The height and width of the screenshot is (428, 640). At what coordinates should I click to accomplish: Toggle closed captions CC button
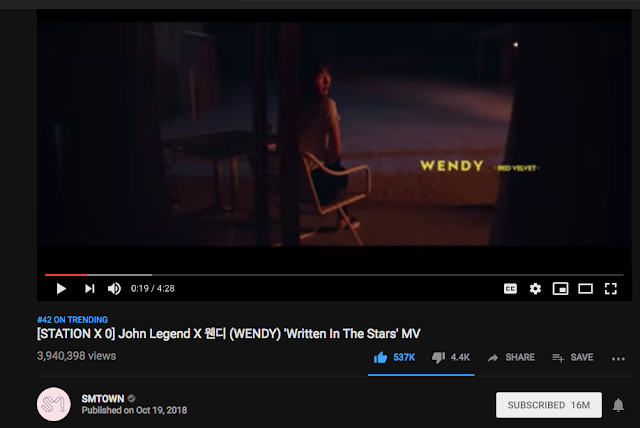point(510,289)
